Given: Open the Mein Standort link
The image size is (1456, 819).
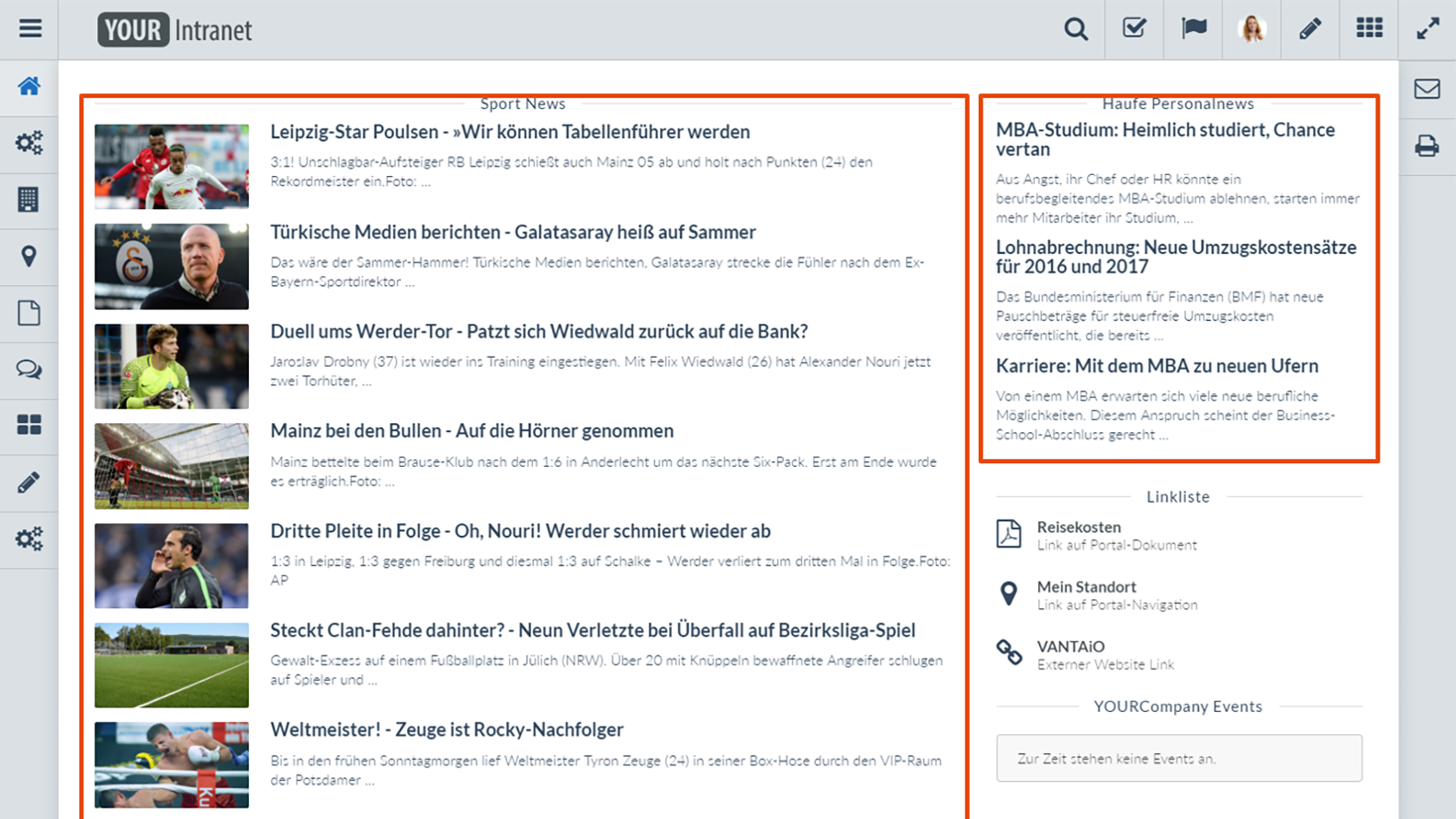Looking at the screenshot, I should click(1087, 587).
